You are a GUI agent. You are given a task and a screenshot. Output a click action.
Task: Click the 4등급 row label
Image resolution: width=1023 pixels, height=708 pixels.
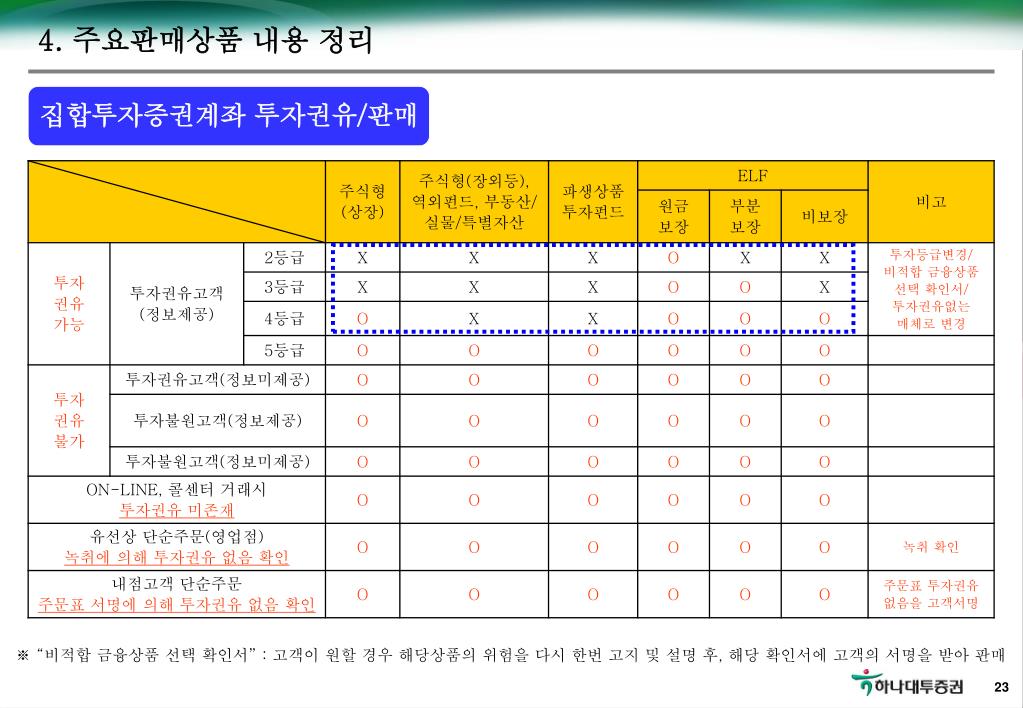tap(284, 318)
